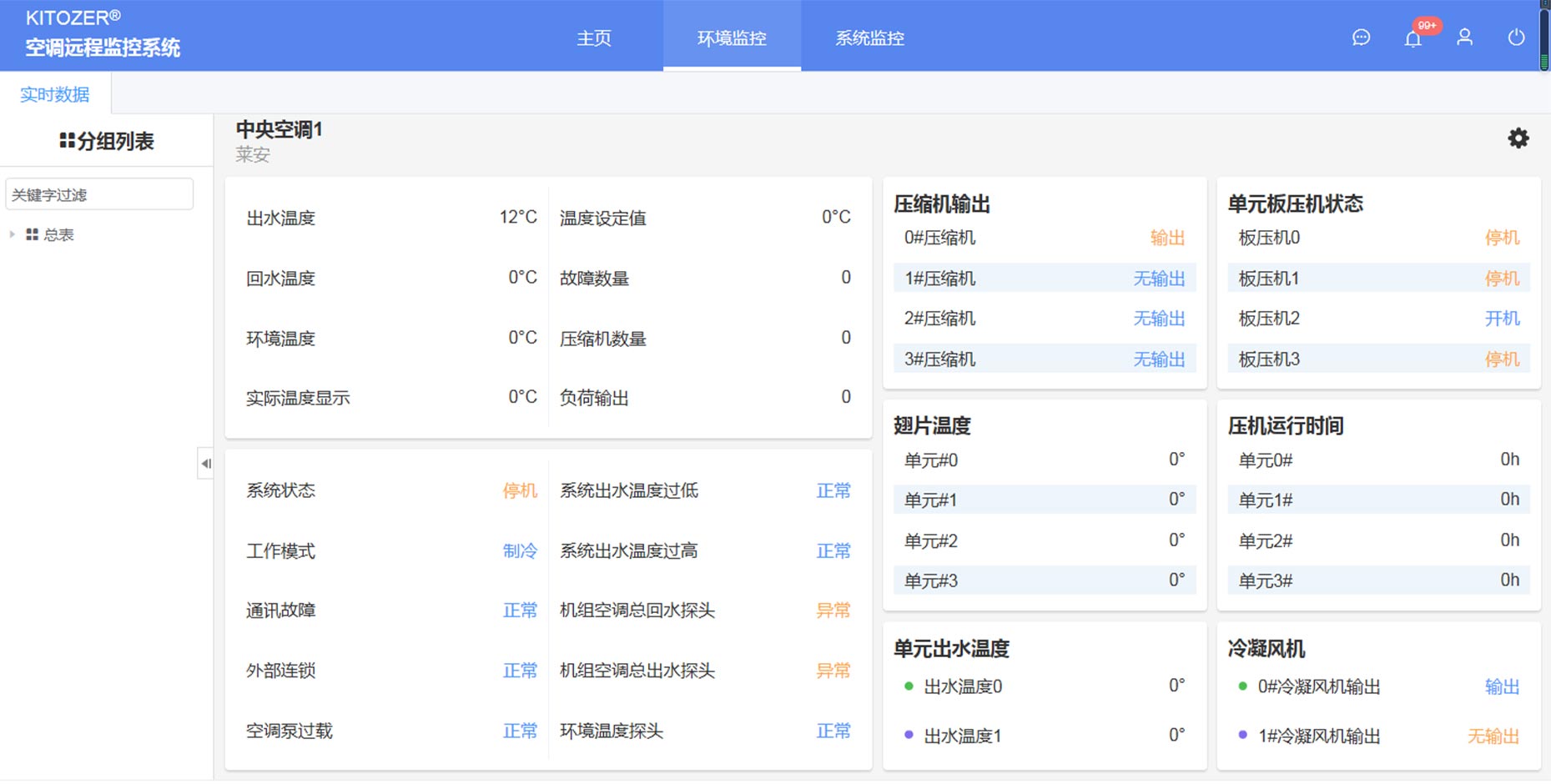Click the 故障数量 label
Image resolution: width=1551 pixels, height=784 pixels.
(594, 279)
